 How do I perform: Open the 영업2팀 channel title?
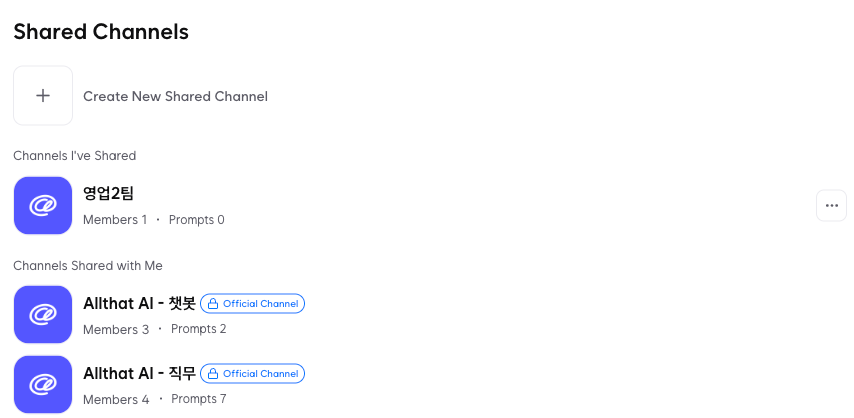pos(108,193)
